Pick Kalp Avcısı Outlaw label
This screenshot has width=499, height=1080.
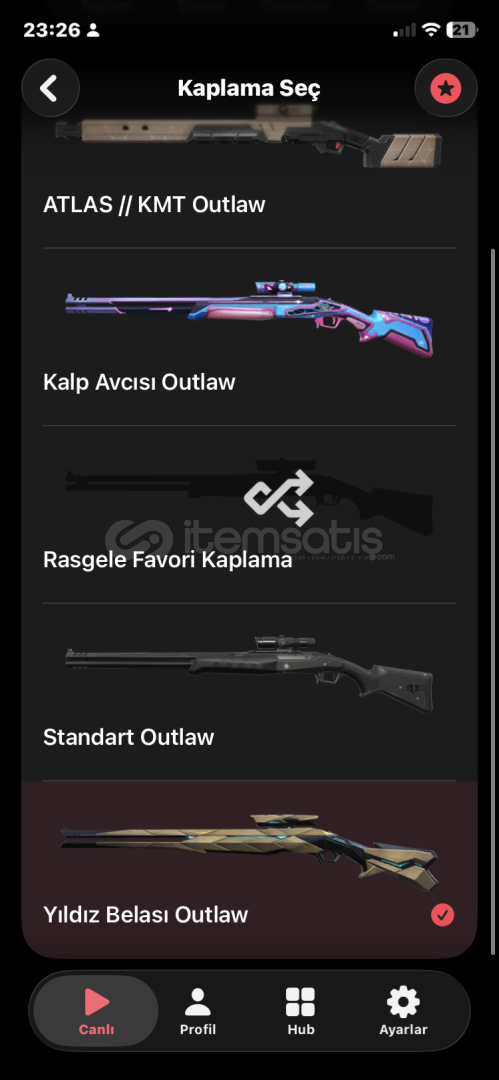tap(139, 382)
